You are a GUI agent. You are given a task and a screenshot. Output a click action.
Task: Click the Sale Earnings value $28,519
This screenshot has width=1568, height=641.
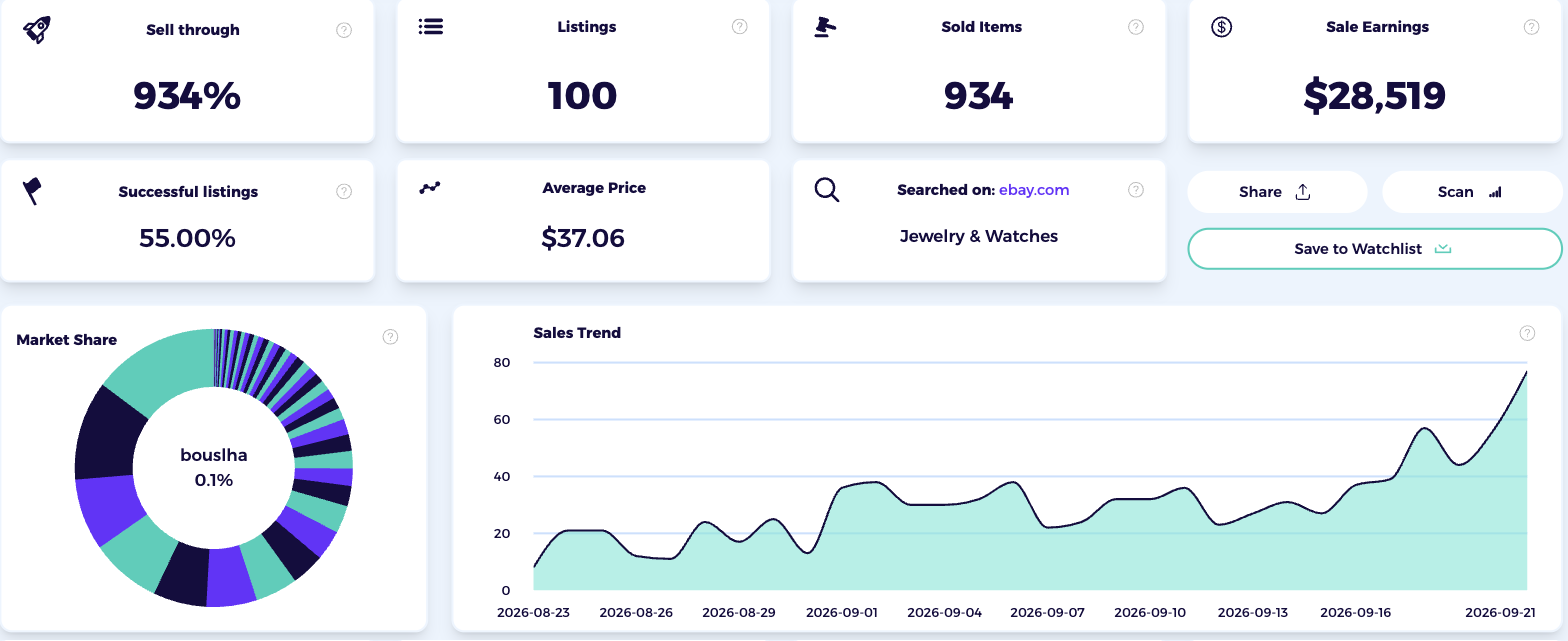coord(1375,96)
